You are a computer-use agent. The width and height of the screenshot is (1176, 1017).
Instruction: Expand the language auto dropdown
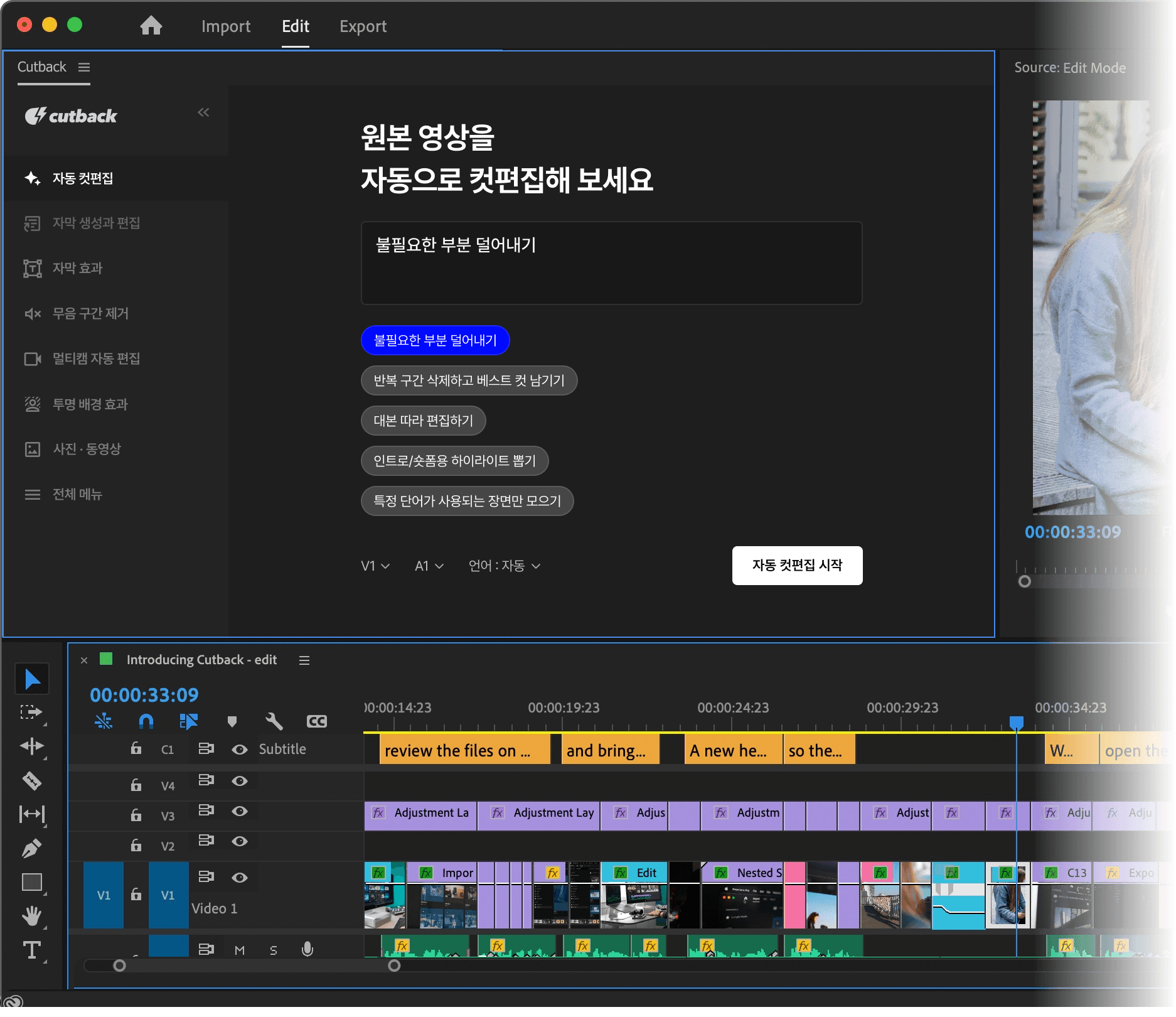(x=504, y=566)
